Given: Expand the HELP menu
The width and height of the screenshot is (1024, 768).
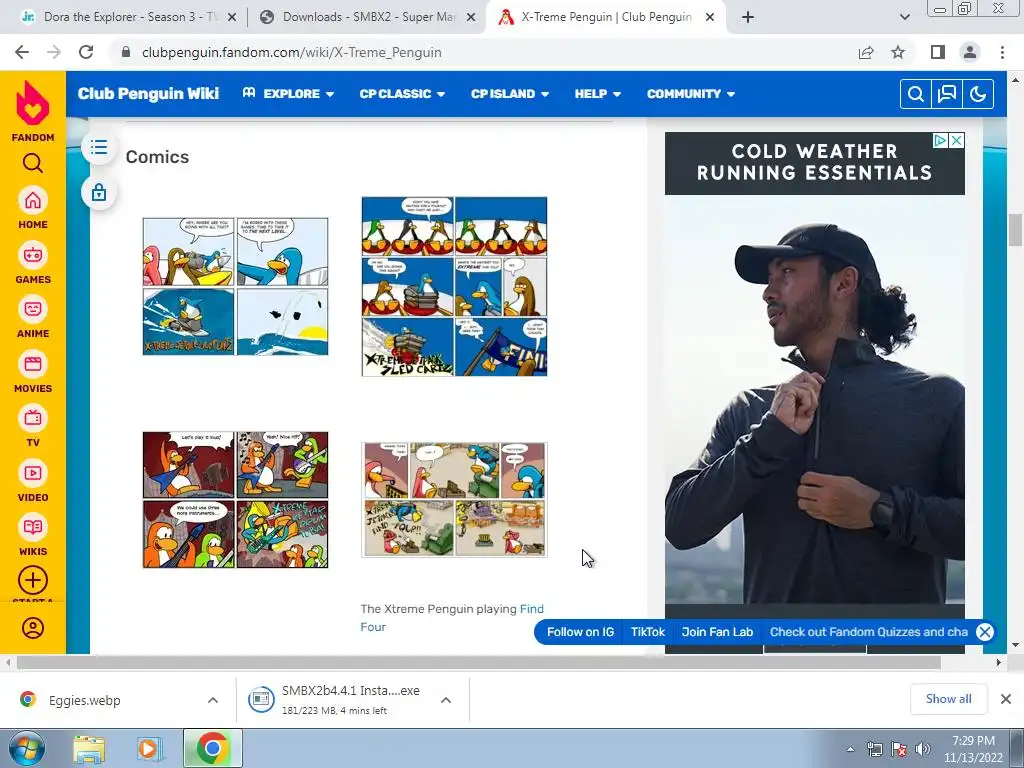Looking at the screenshot, I should pyautogui.click(x=598, y=94).
